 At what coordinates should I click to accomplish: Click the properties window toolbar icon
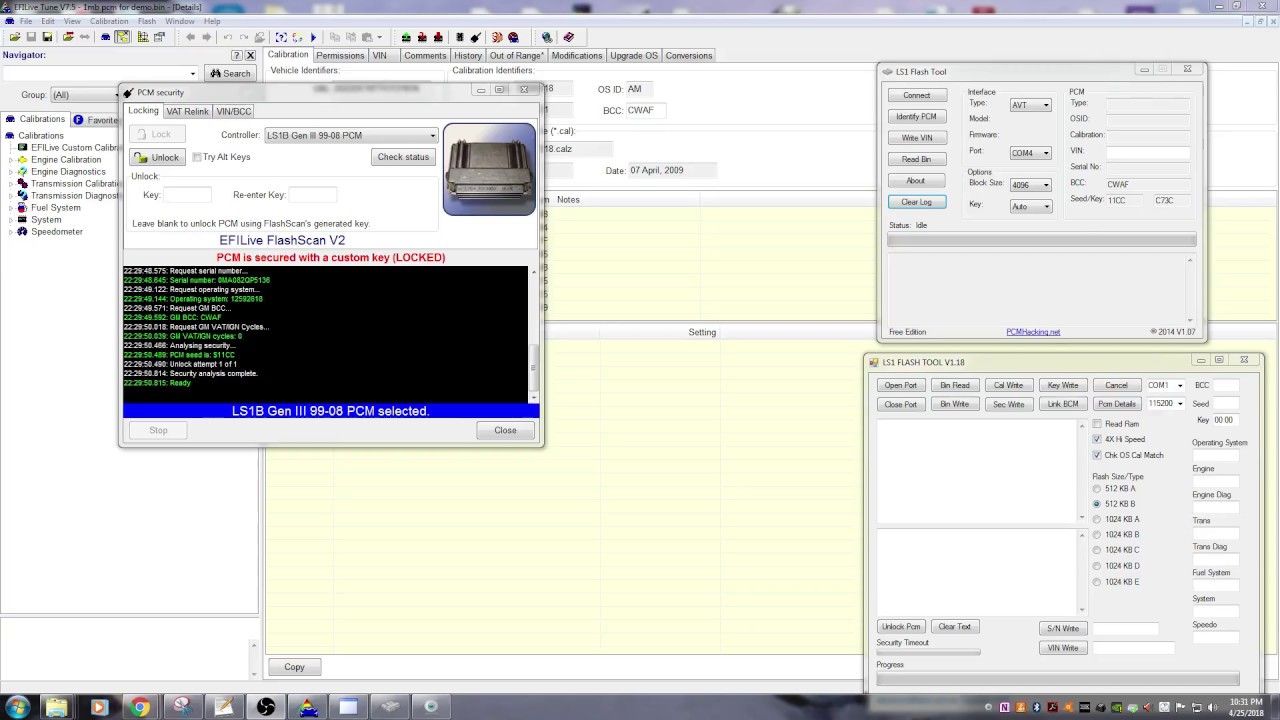(160, 37)
